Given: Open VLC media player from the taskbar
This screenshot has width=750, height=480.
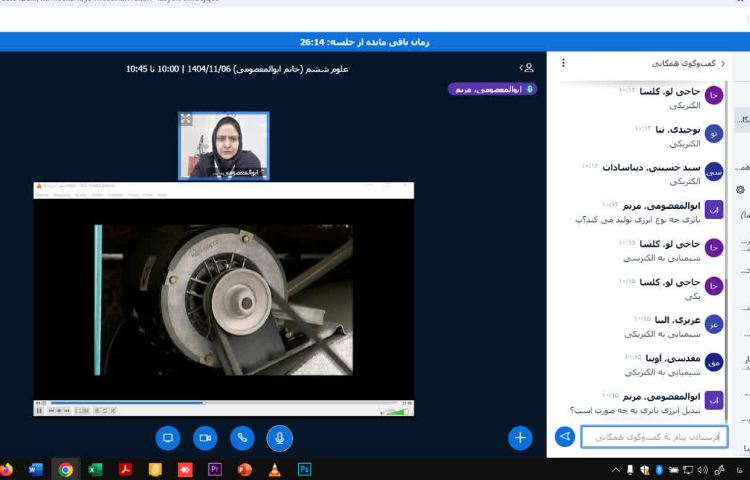Looking at the screenshot, I should click(x=275, y=469).
